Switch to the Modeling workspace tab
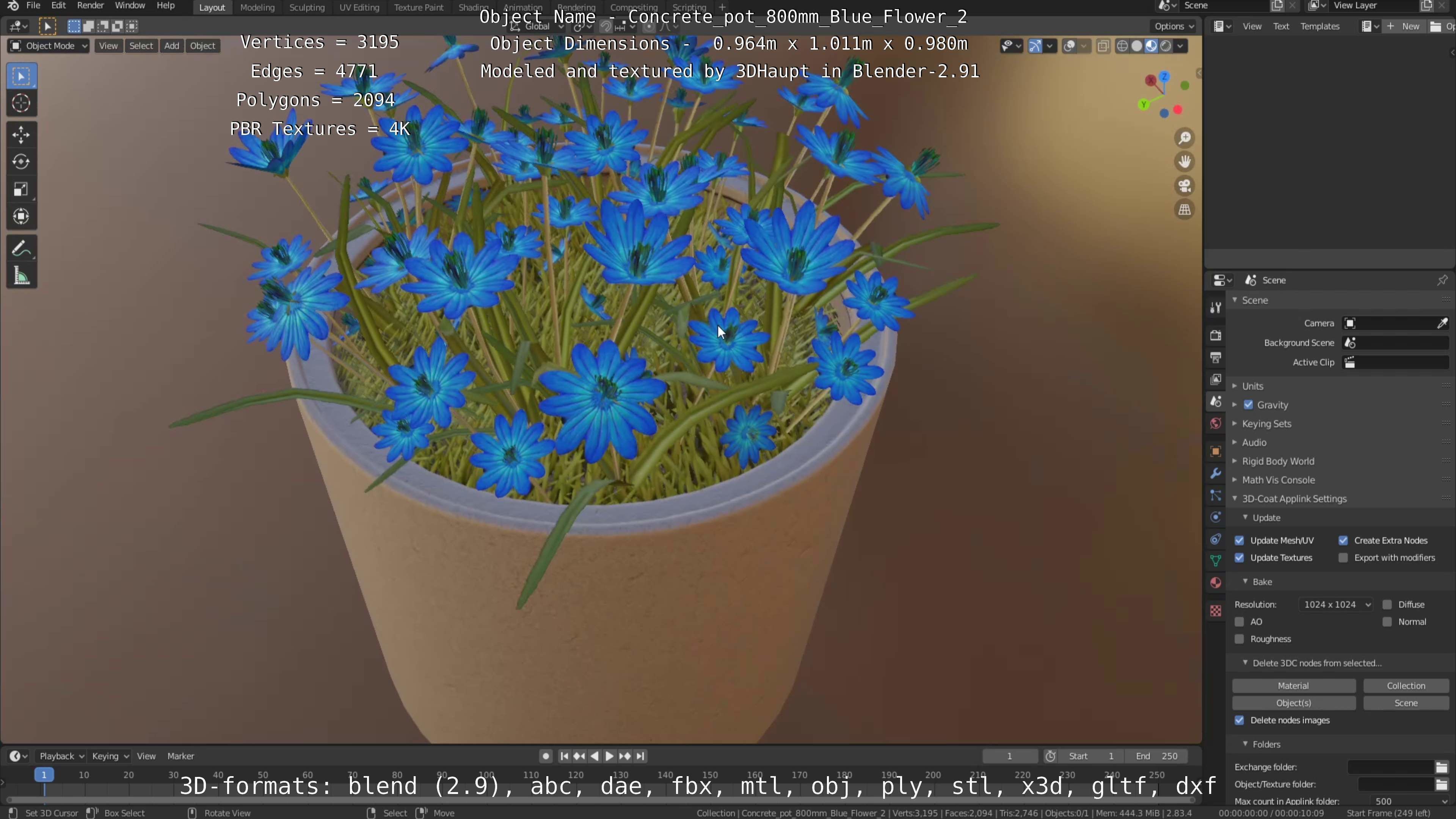The image size is (1456, 819). click(x=257, y=7)
